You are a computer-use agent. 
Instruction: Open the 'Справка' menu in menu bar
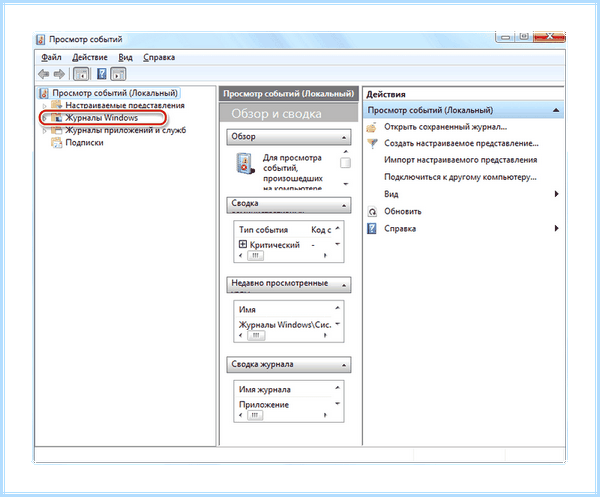click(159, 57)
